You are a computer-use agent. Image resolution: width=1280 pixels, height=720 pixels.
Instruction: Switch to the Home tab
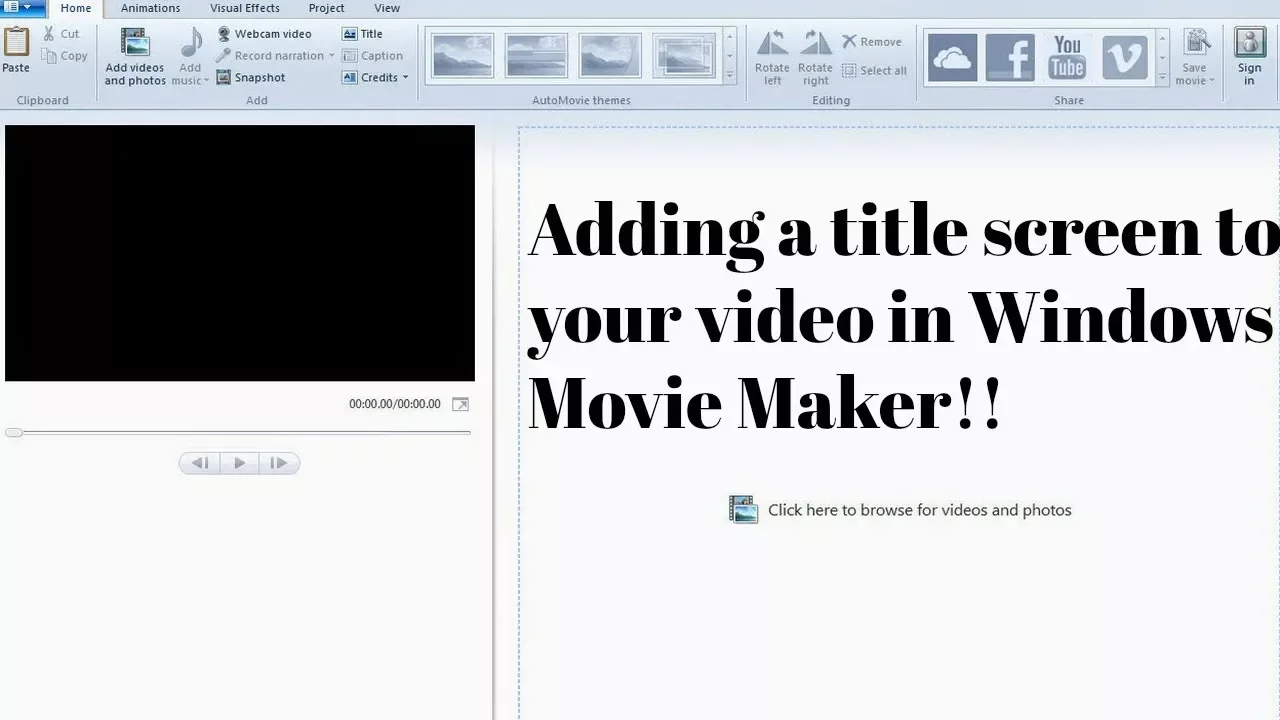[76, 8]
